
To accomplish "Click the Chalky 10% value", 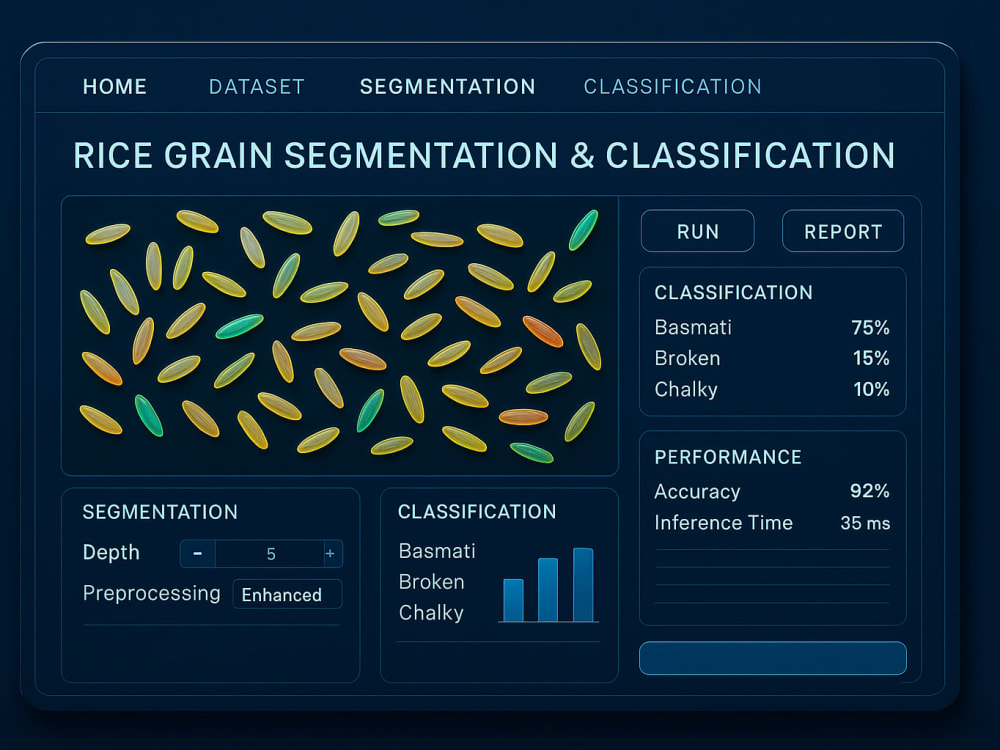I will [x=871, y=389].
